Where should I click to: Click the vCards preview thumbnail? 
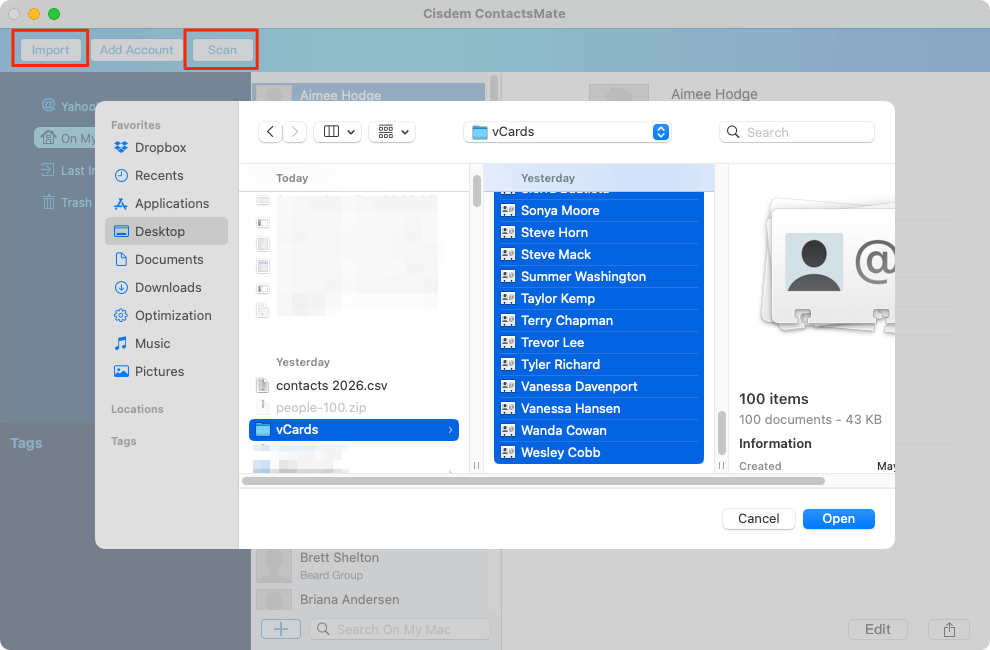click(x=827, y=264)
